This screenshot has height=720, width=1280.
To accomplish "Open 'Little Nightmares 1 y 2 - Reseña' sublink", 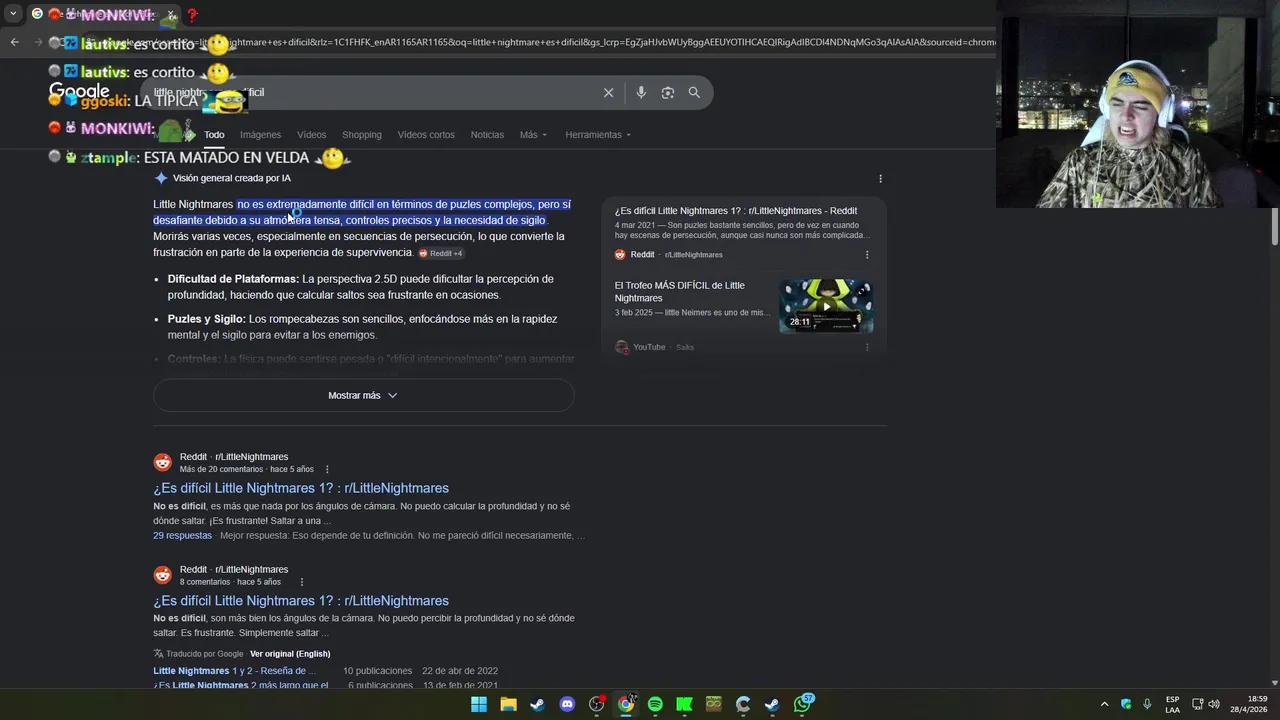I will [234, 671].
